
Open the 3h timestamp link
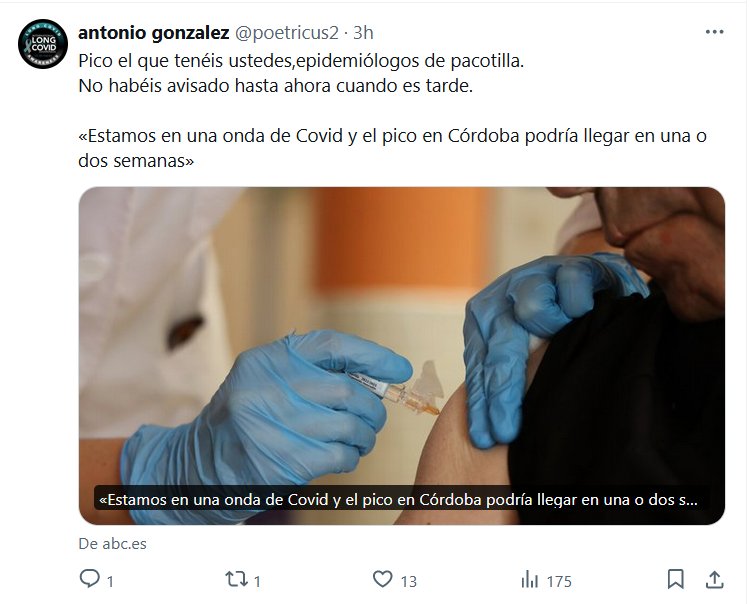point(363,33)
